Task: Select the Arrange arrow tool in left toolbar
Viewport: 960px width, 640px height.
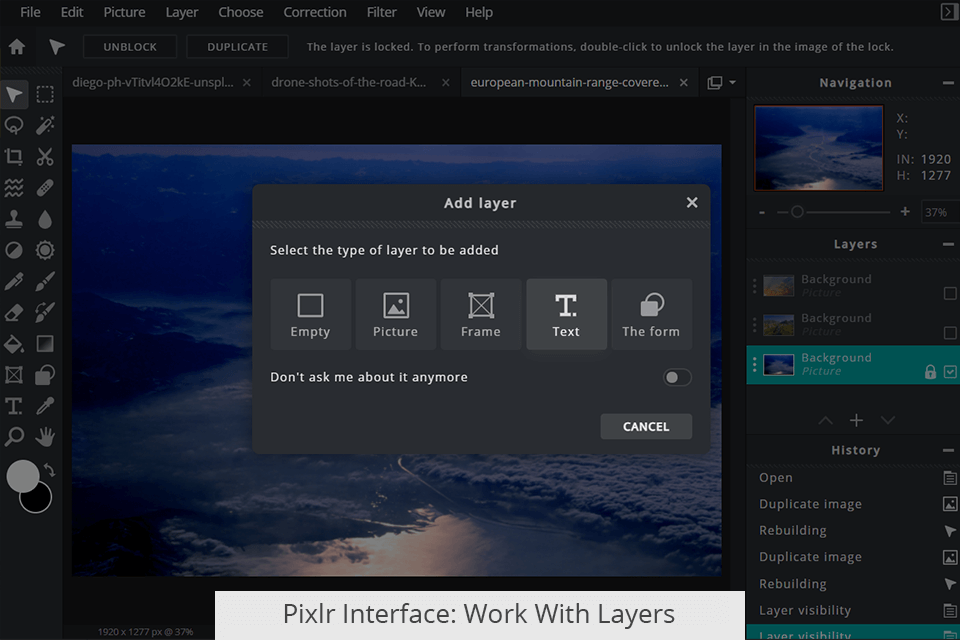Action: click(13, 95)
